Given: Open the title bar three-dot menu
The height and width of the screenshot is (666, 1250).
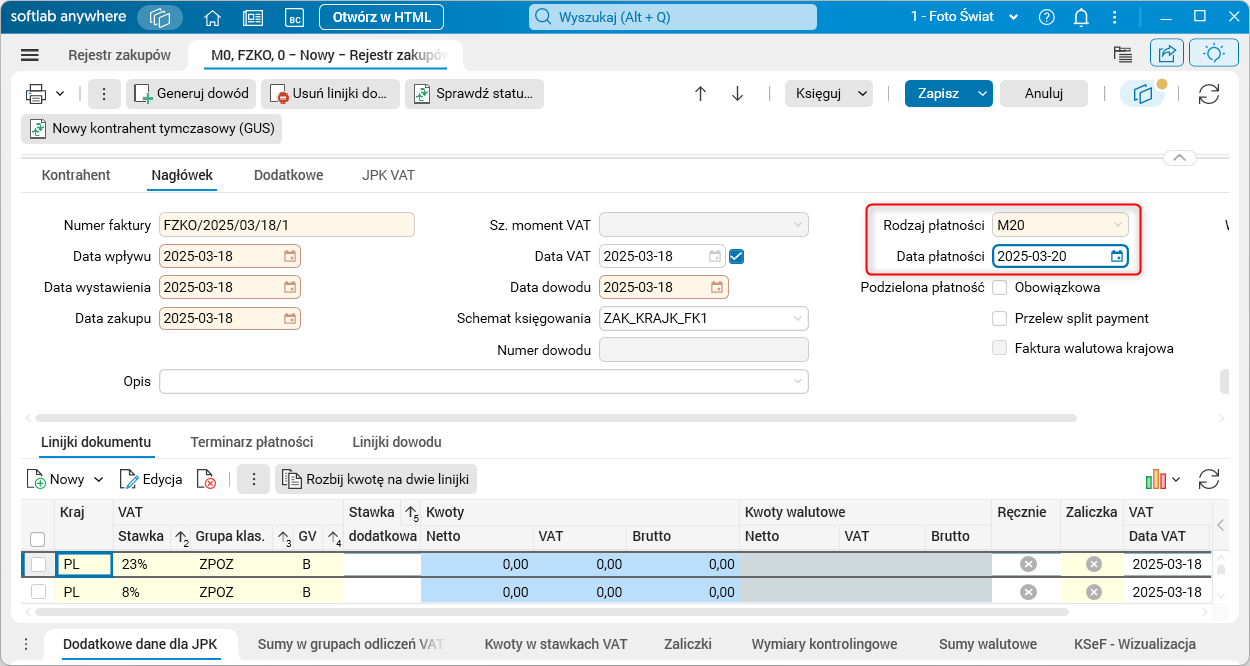Looking at the screenshot, I should 1114,17.
